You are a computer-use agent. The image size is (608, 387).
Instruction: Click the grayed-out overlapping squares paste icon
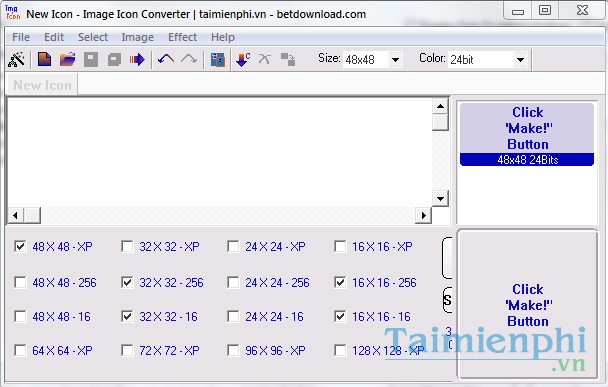coord(288,60)
